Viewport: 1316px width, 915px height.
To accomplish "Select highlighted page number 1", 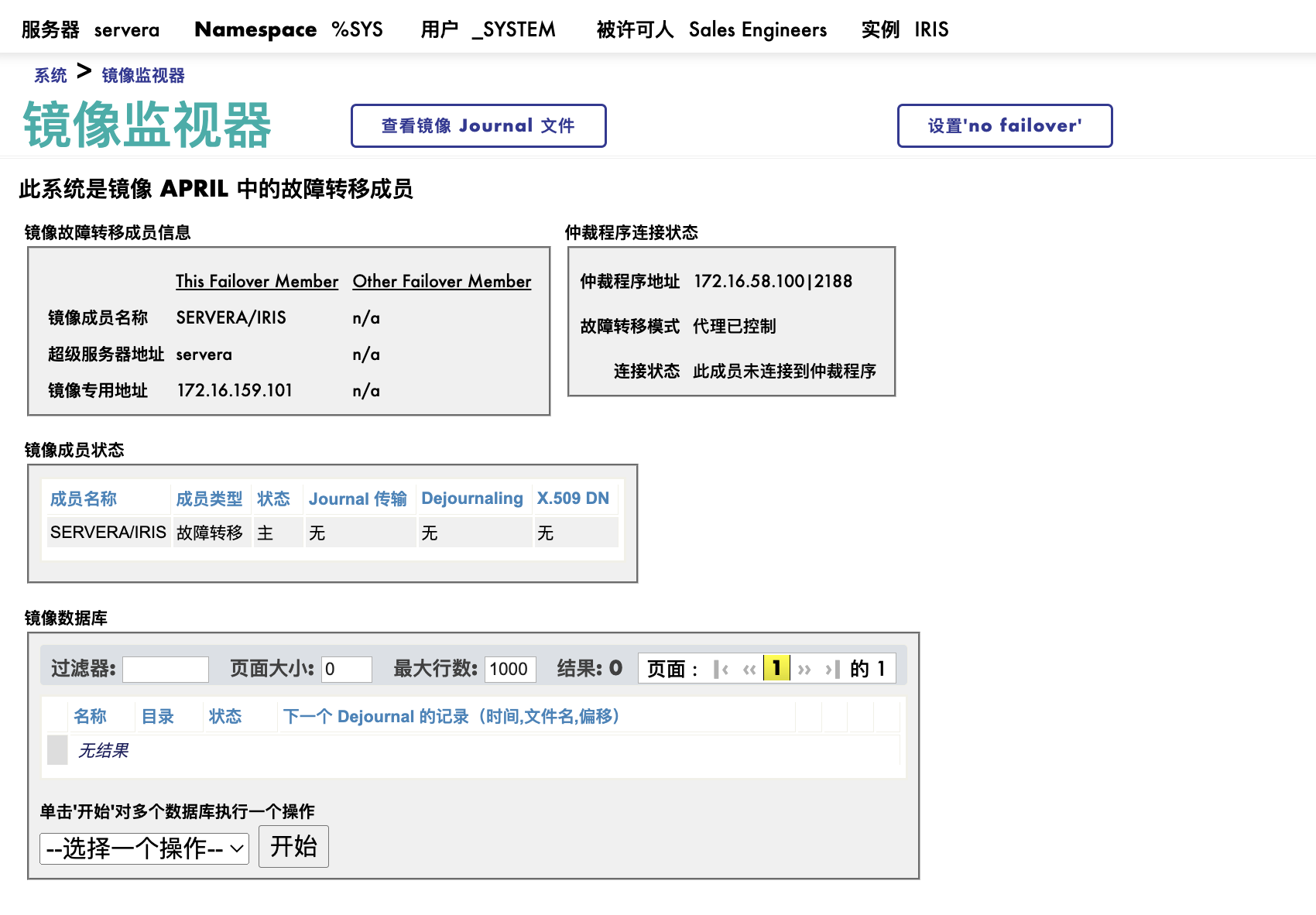I will 776,668.
